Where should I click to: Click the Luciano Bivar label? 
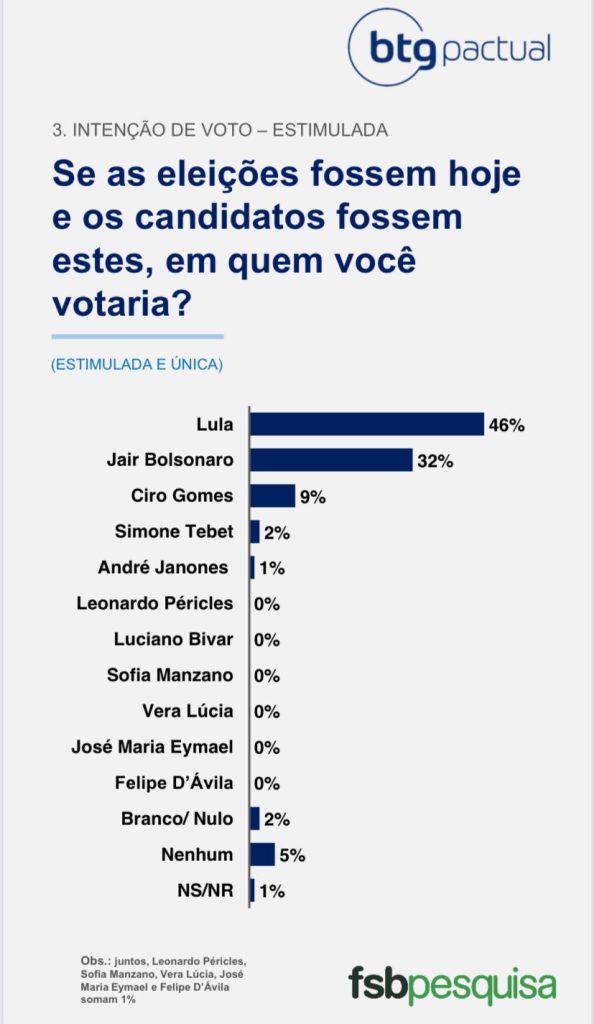pos(174,639)
